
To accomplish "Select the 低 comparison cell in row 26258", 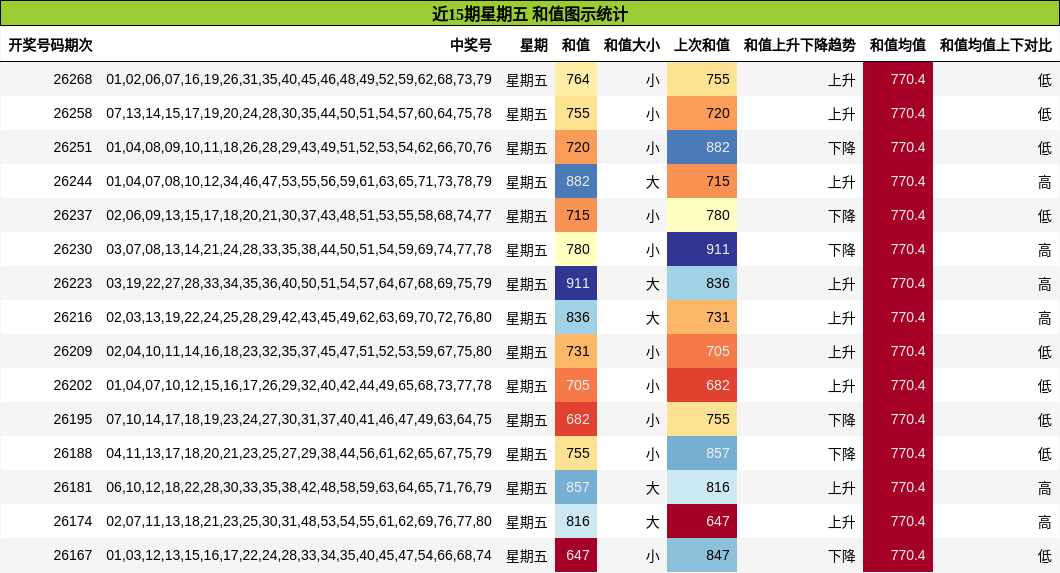I will point(1044,114).
